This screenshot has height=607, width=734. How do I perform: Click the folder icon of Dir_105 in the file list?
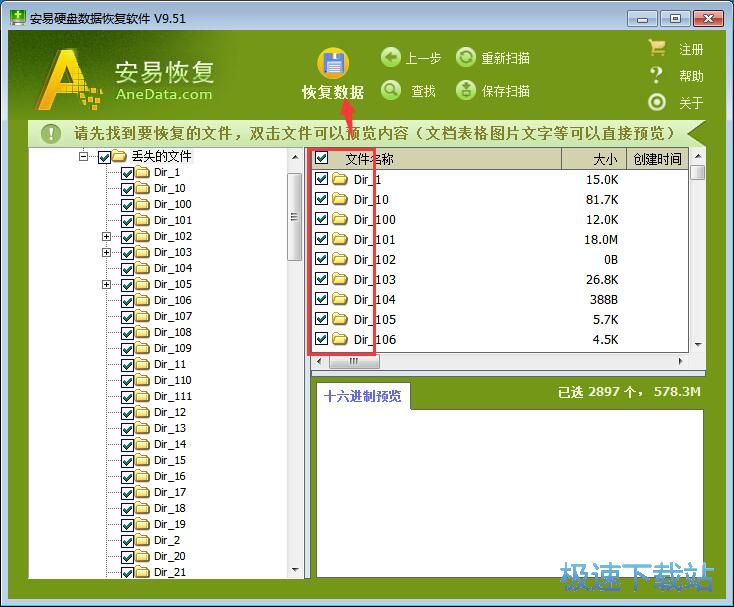pyautogui.click(x=340, y=319)
